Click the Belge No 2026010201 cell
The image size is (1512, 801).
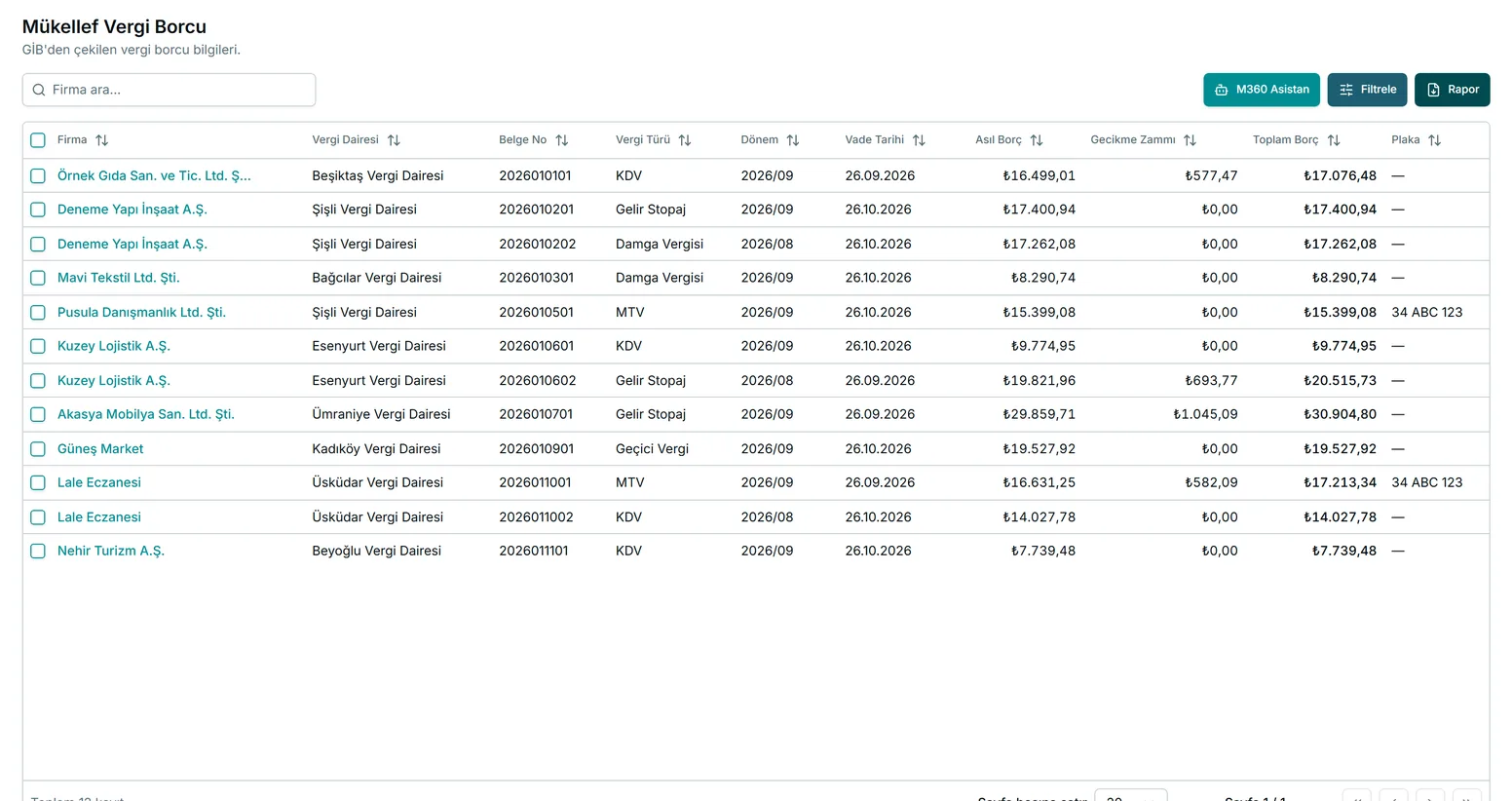537,210
